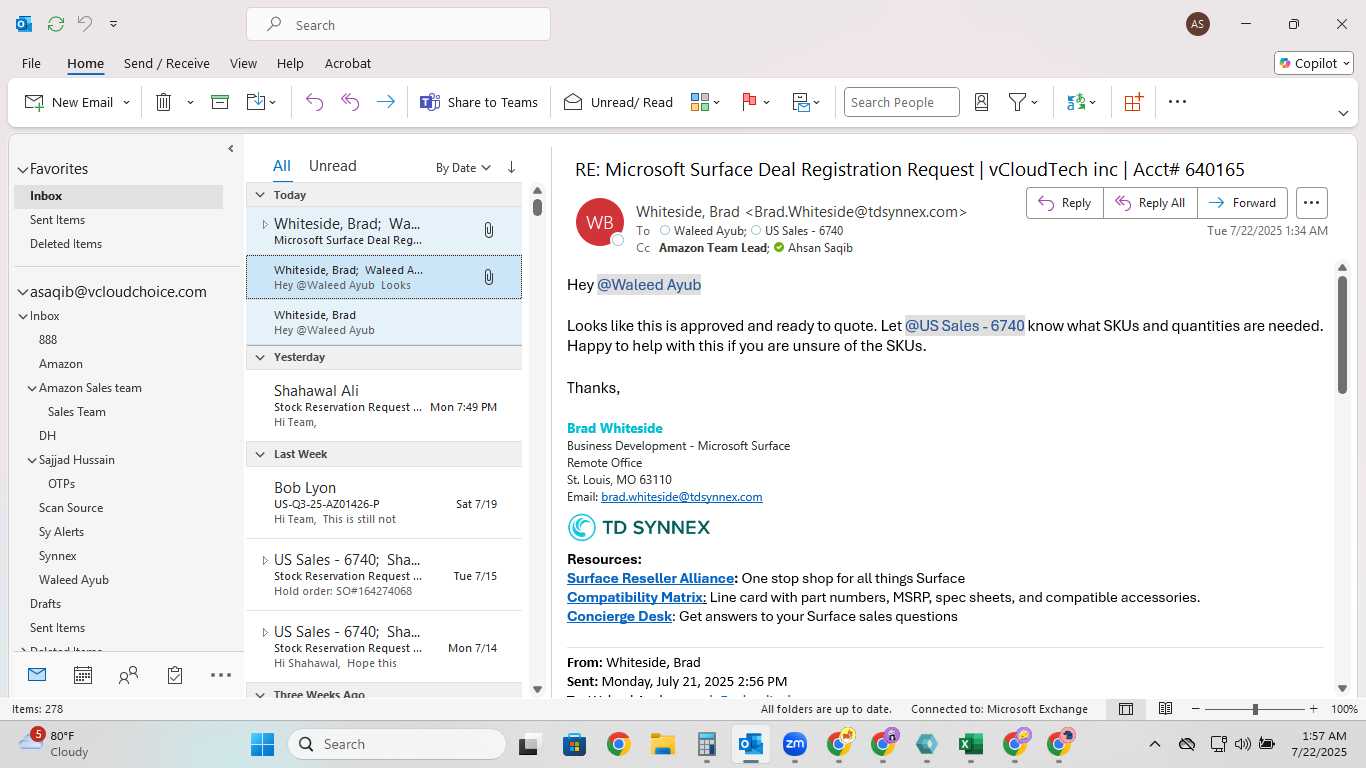The image size is (1366, 768).
Task: Click the Follow Up flag icon
Action: [749, 102]
